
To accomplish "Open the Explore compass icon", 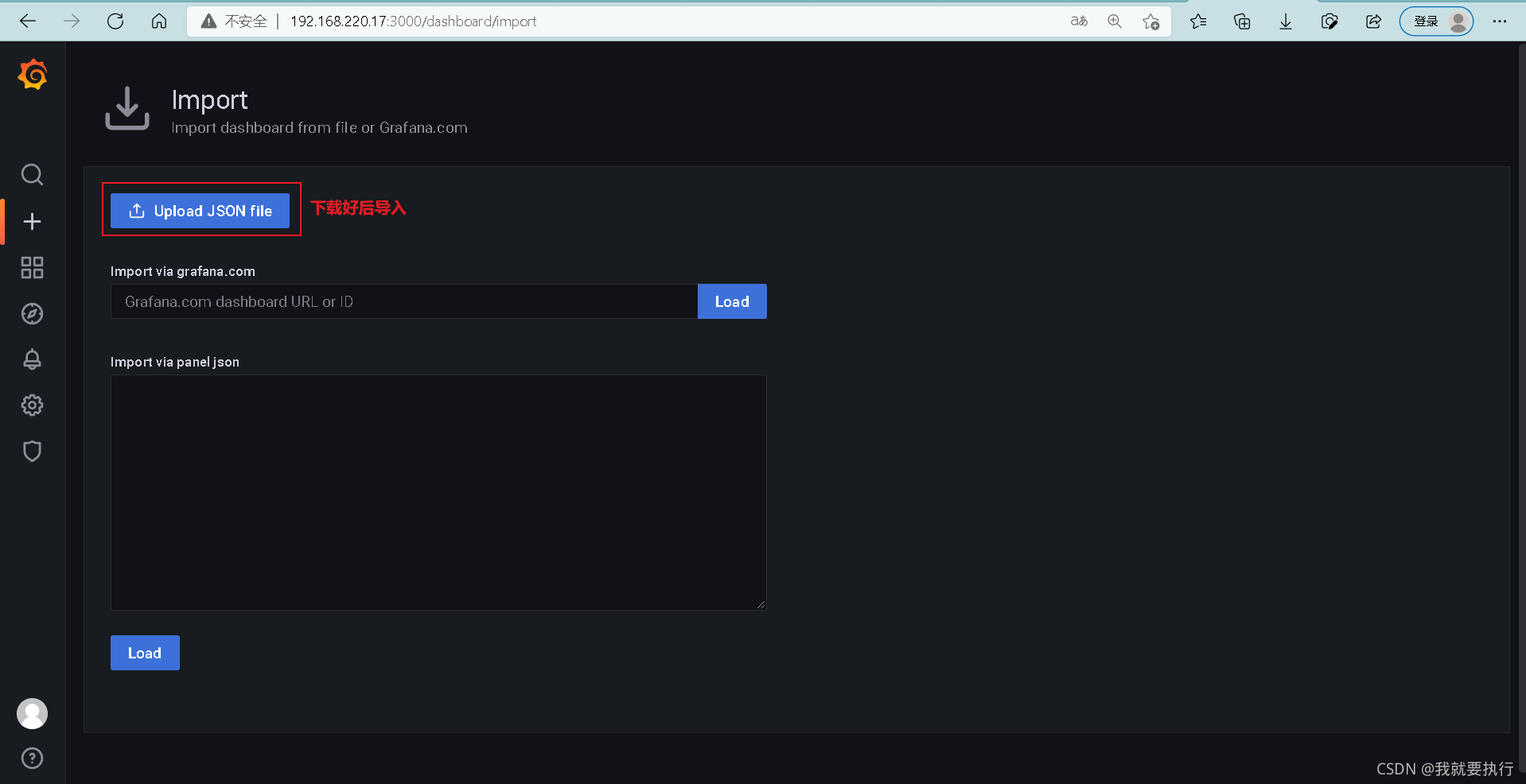I will (x=32, y=313).
